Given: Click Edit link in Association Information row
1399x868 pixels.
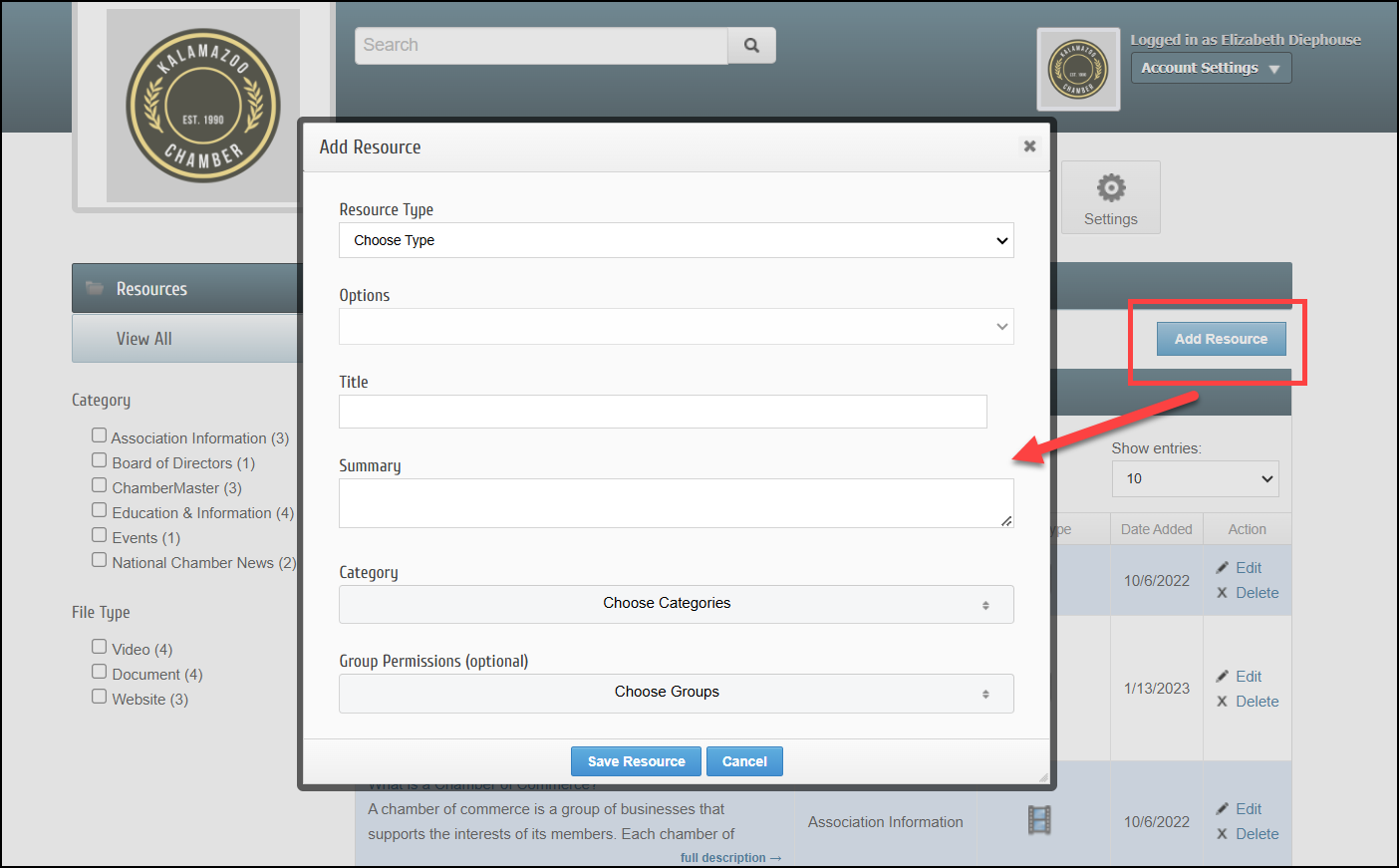Looking at the screenshot, I should (1249, 809).
